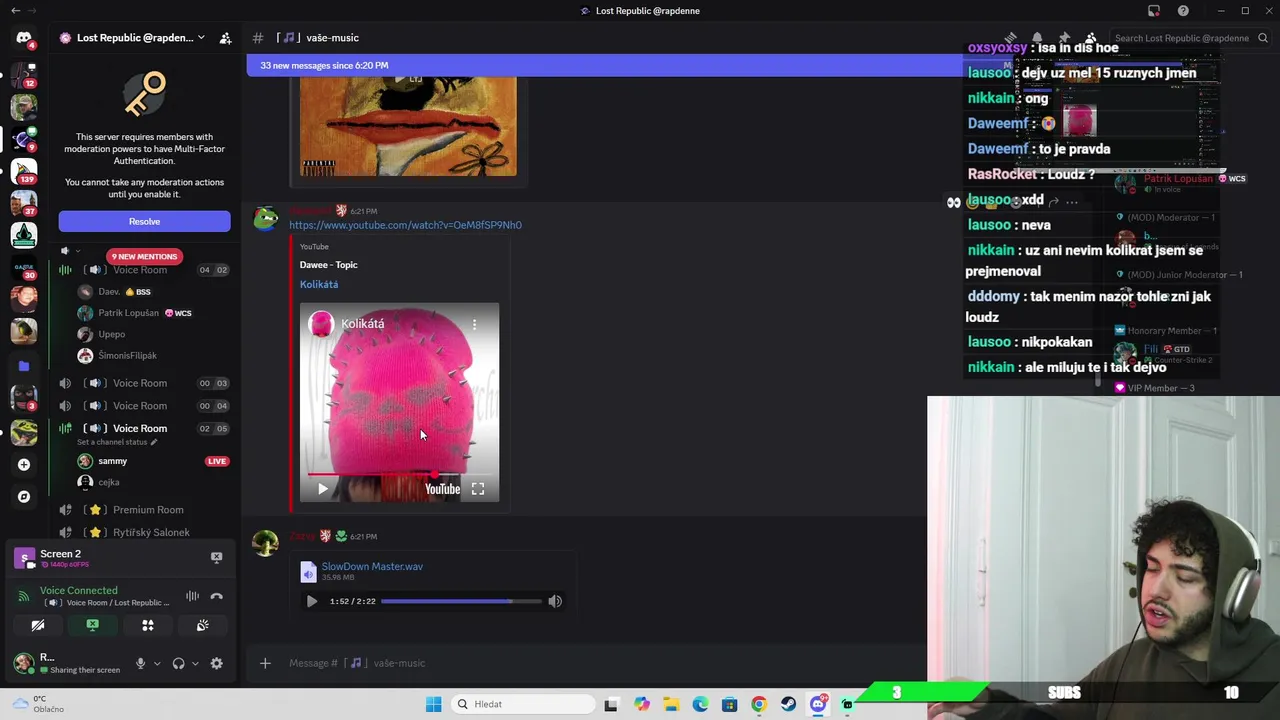This screenshot has width=1280, height=720.
Task: Open the Dawee - Topic author link
Action: [x=328, y=265]
